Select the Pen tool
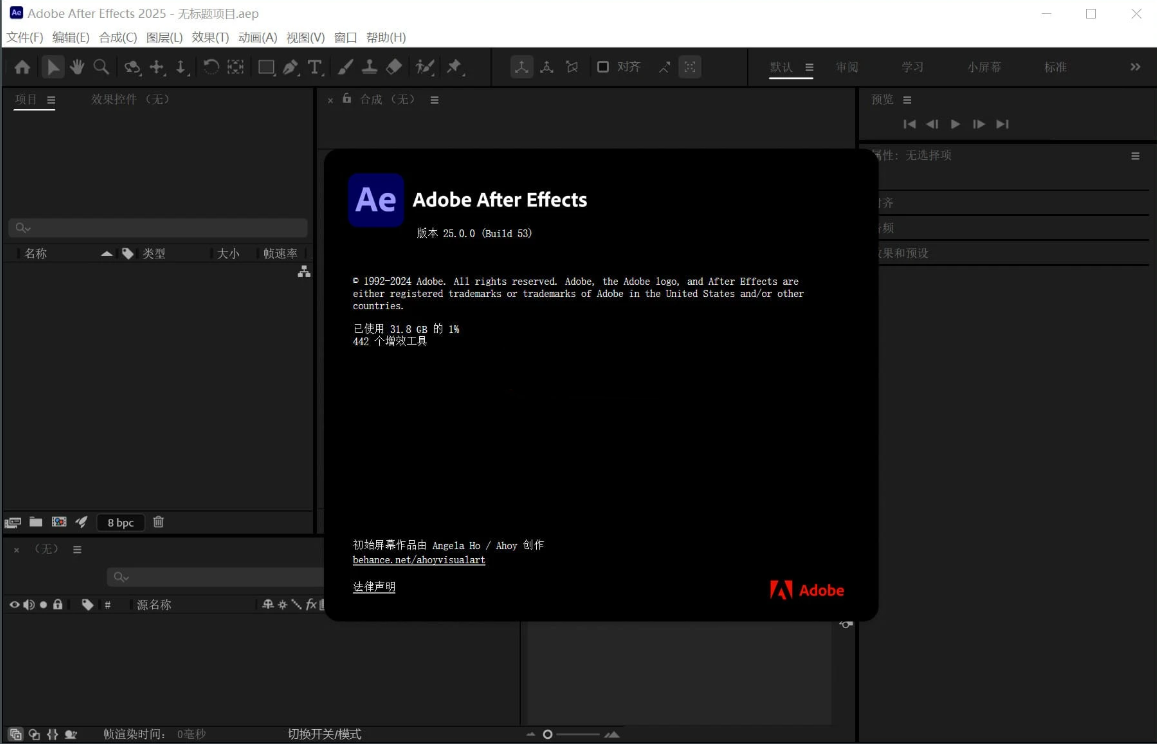 point(291,66)
